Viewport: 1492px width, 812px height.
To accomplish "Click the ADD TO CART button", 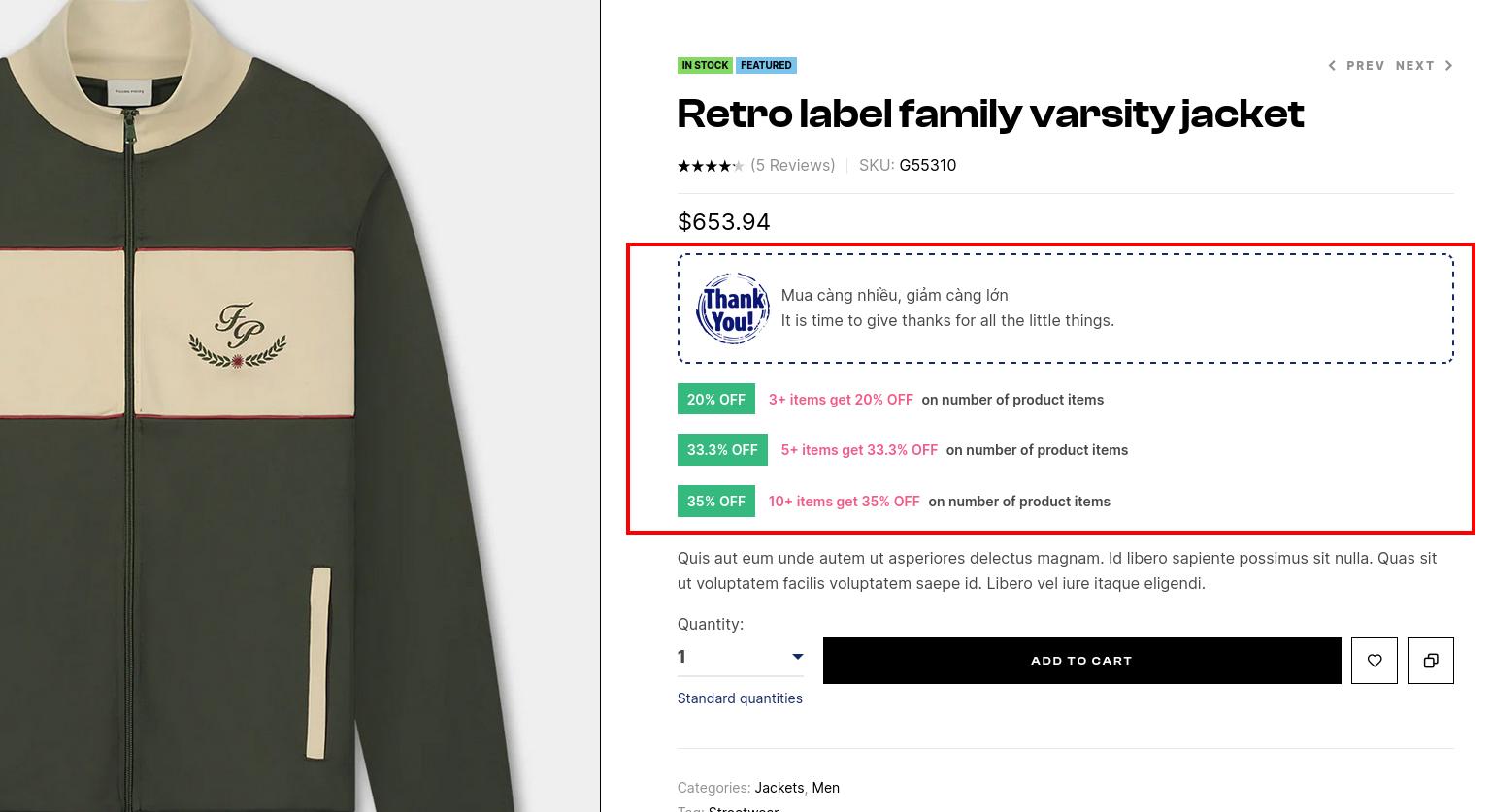I will (1081, 661).
